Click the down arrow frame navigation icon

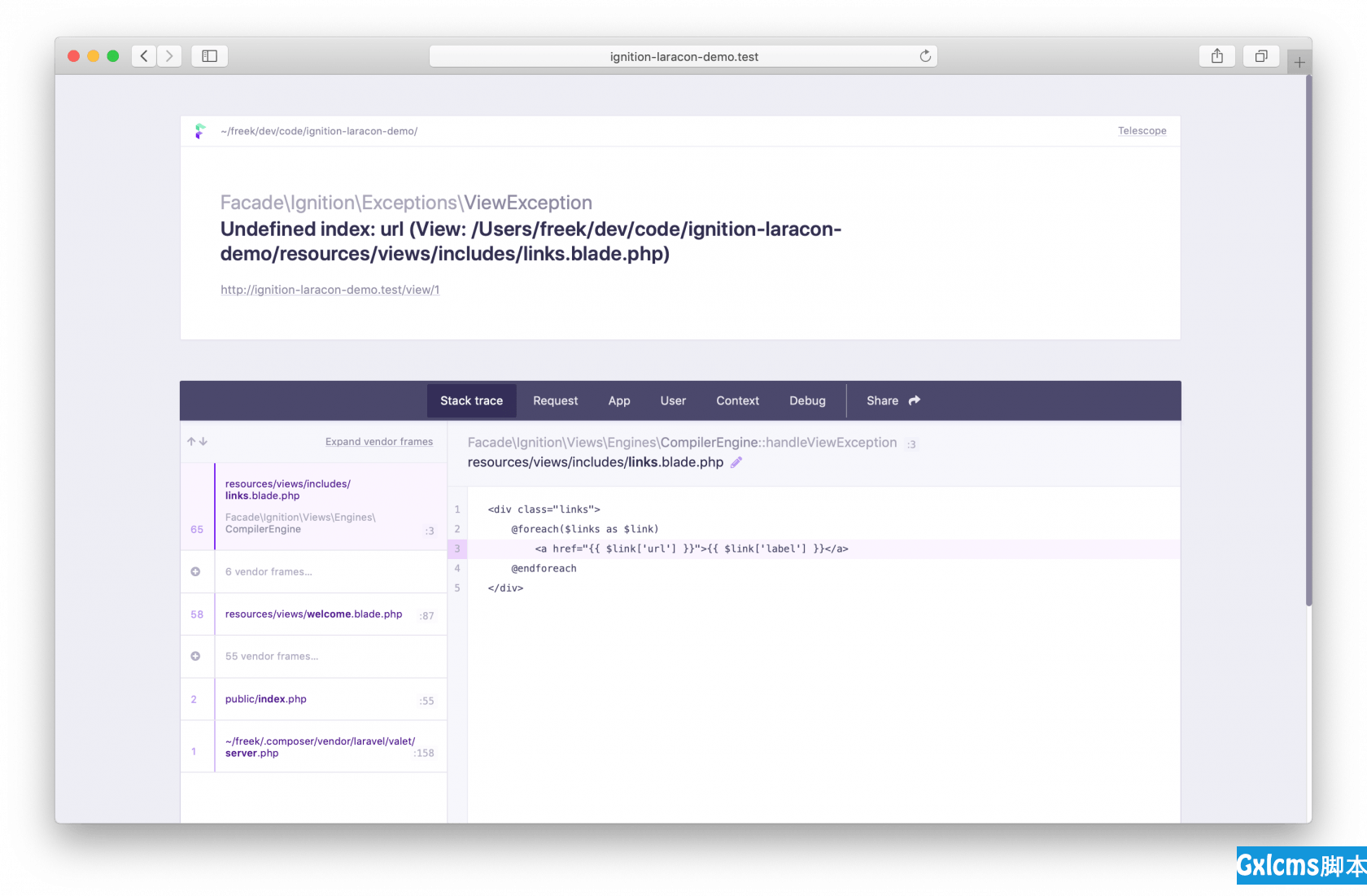[x=203, y=442]
